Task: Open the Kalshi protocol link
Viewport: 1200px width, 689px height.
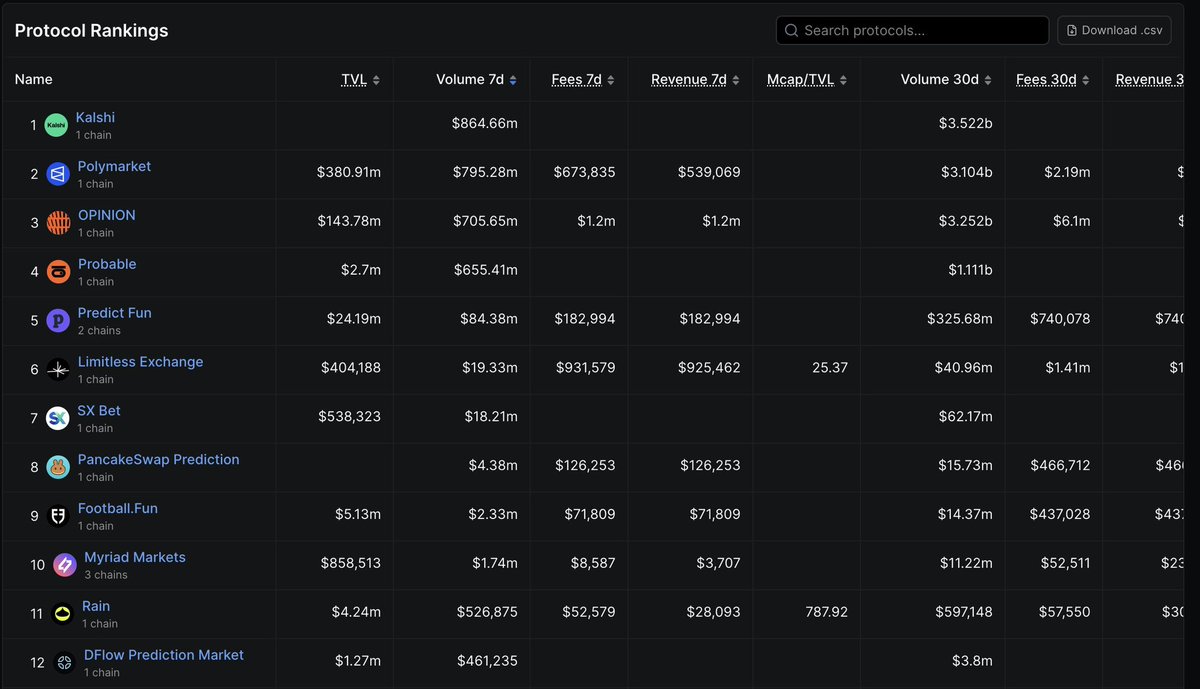Action: 95,117
